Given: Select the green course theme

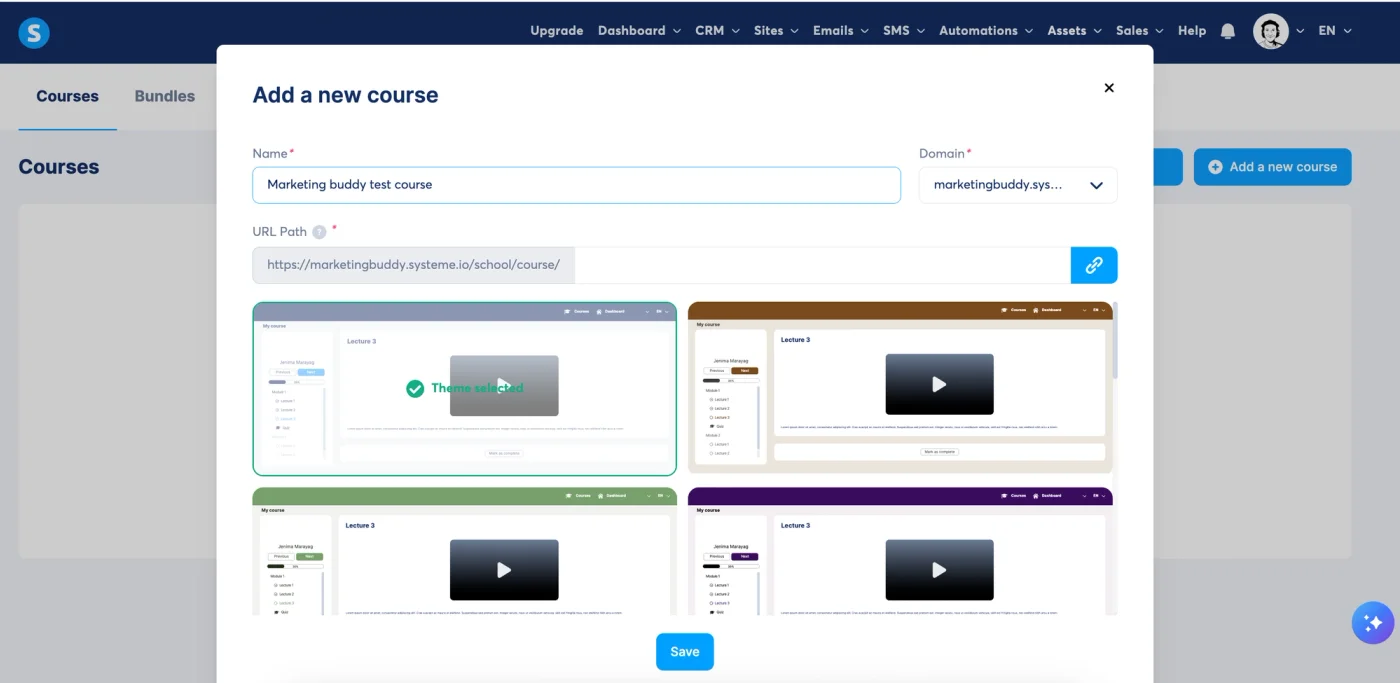Looking at the screenshot, I should coord(464,555).
